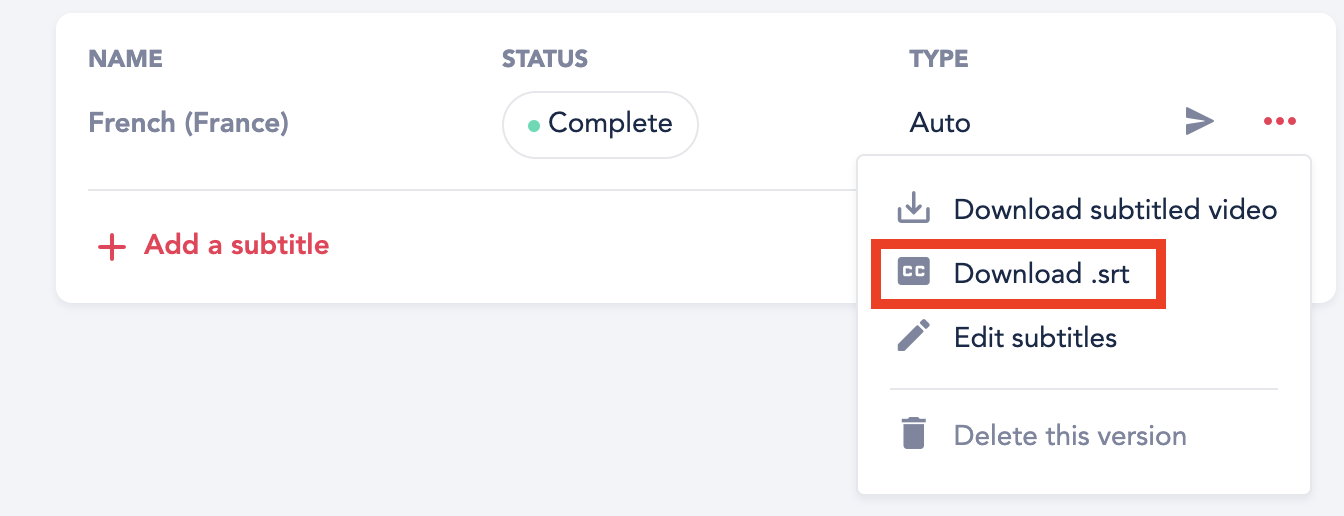1344x516 pixels.
Task: Click the STATUS column header
Action: [x=544, y=59]
